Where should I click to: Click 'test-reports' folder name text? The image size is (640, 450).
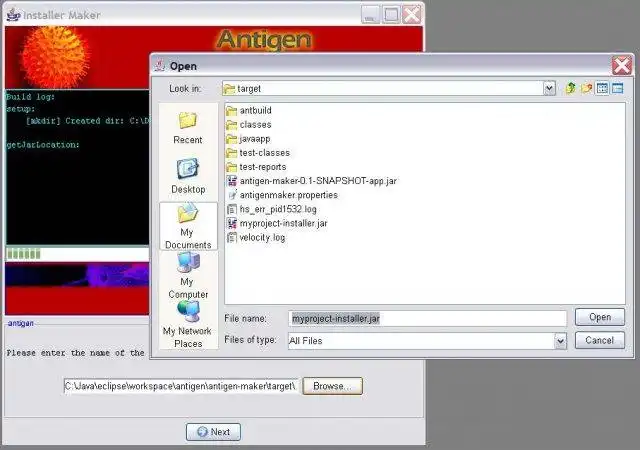click(263, 167)
